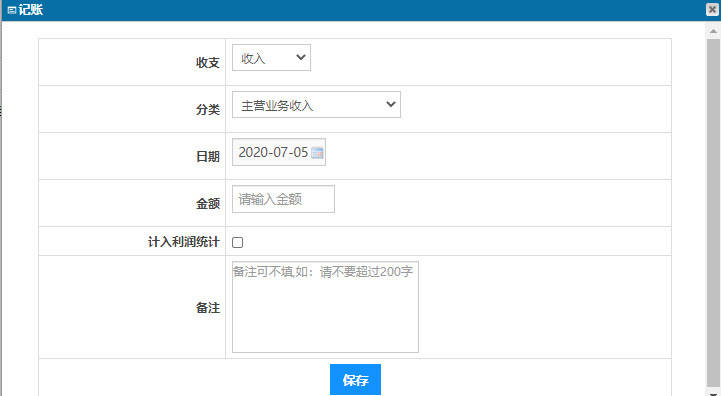The width and height of the screenshot is (721, 396).
Task: Click the vertical scrollbar thumb
Action: [x=713, y=212]
